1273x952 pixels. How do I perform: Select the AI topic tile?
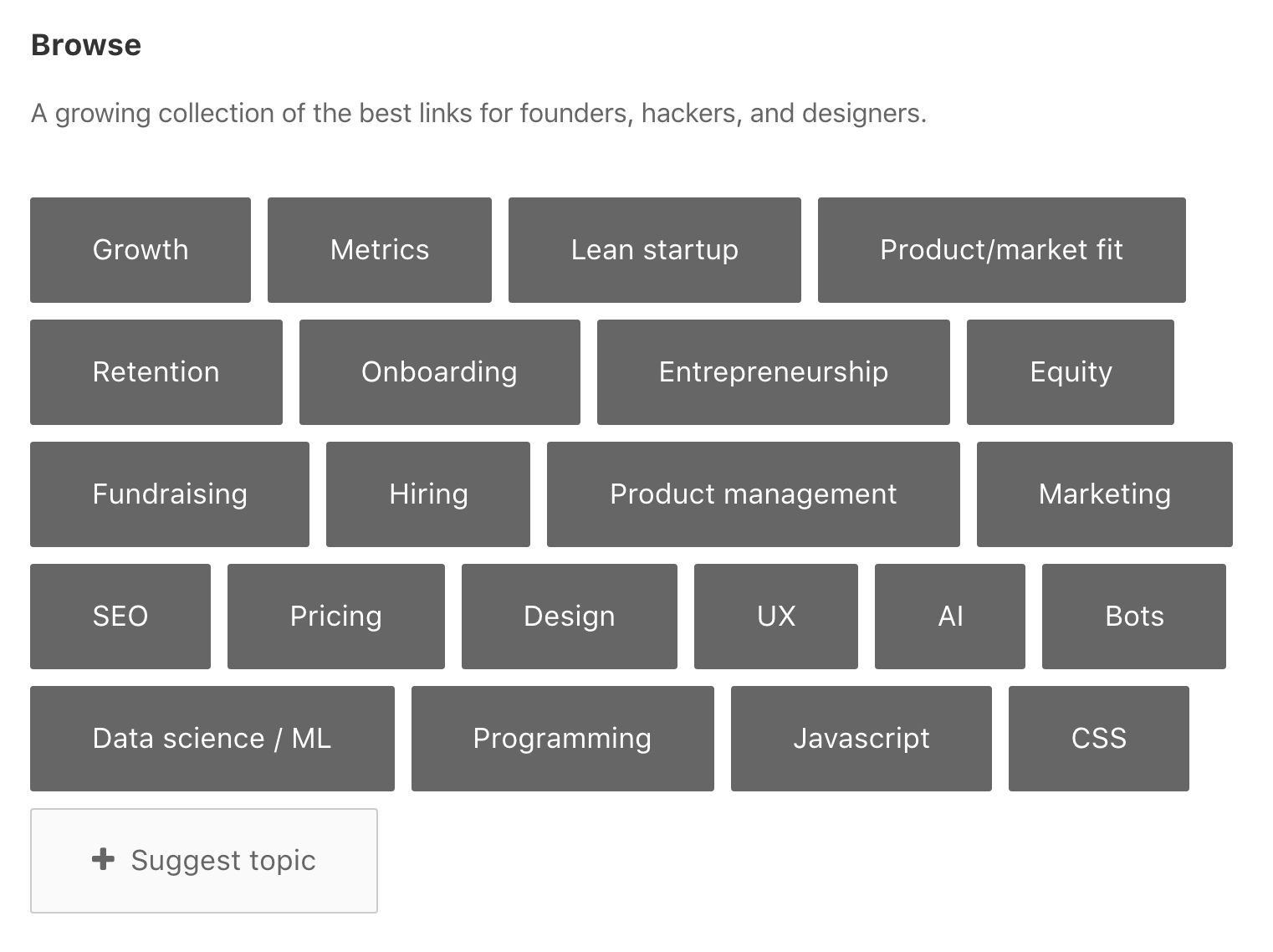[x=950, y=617]
